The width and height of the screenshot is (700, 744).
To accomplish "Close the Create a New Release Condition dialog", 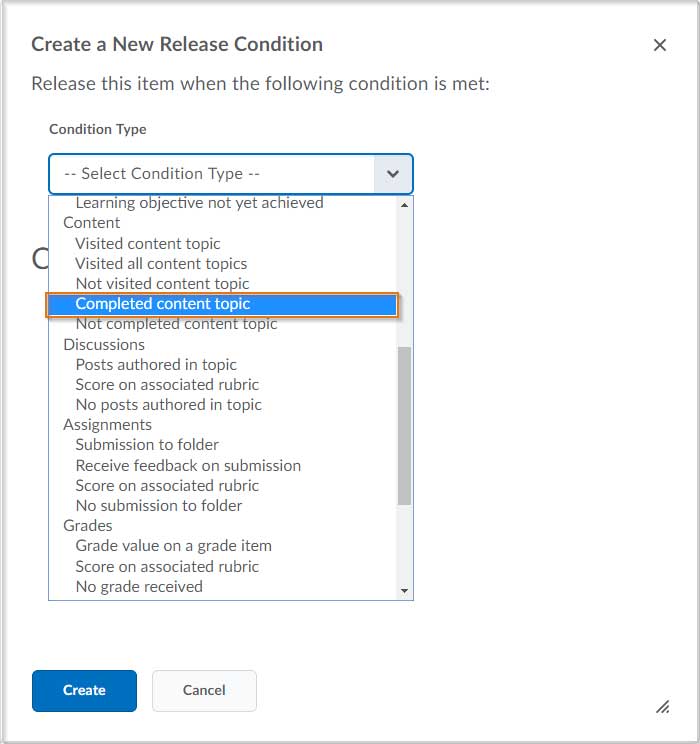I will (x=659, y=45).
